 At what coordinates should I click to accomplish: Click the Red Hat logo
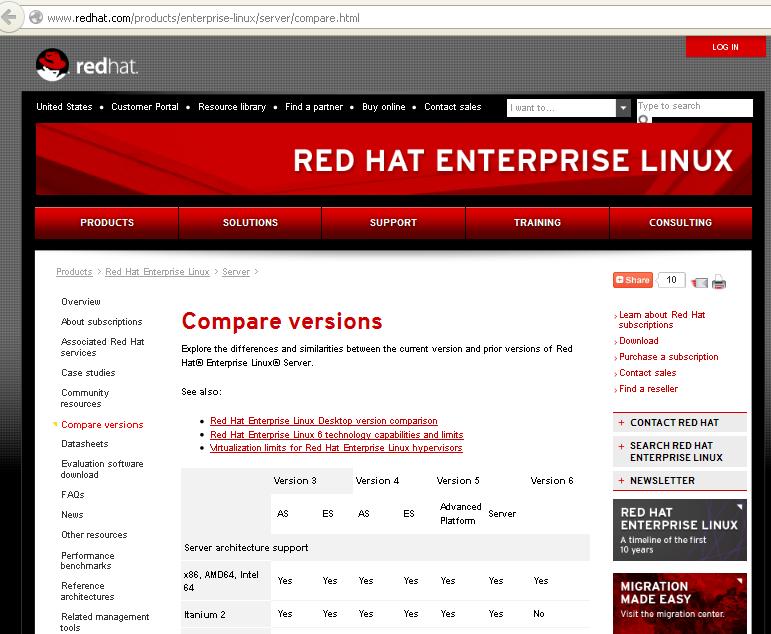[87, 64]
